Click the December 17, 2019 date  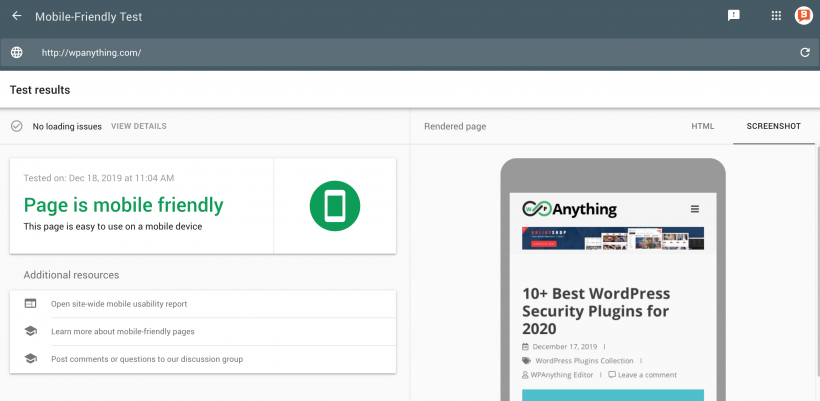(564, 347)
